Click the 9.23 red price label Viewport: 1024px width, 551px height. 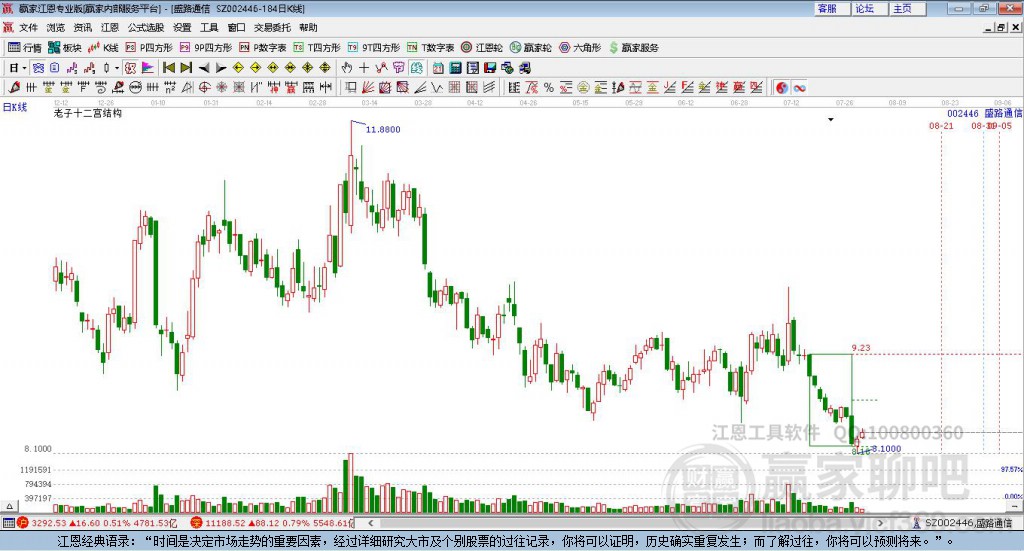[861, 348]
